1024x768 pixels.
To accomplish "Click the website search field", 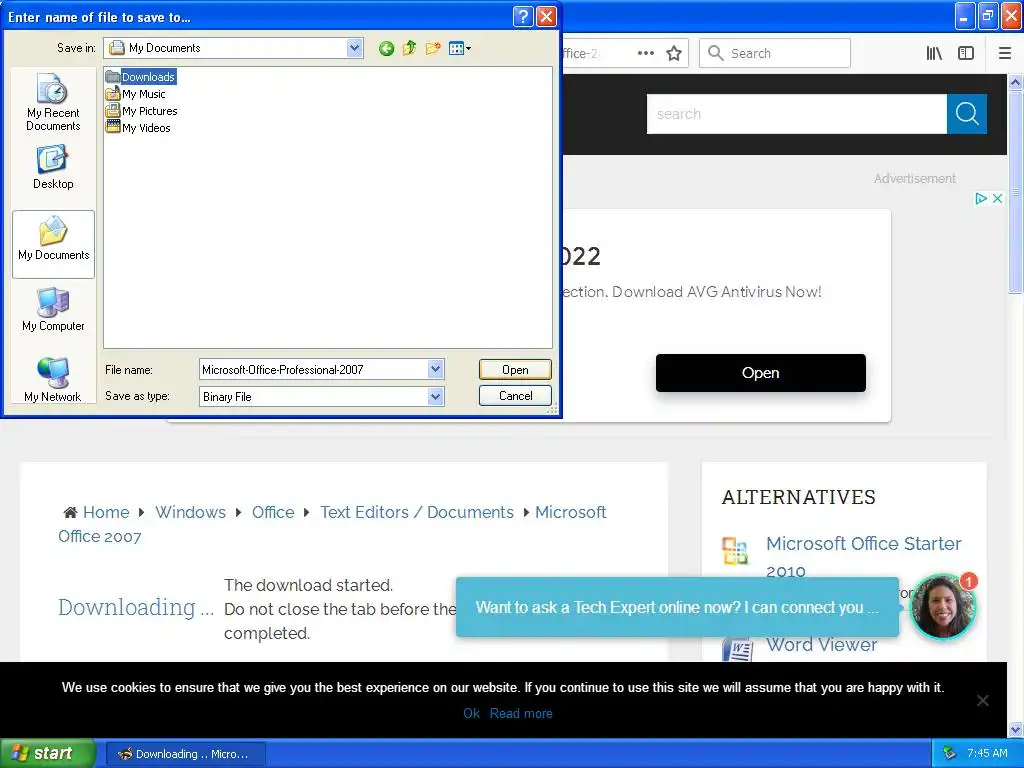I will (x=797, y=114).
